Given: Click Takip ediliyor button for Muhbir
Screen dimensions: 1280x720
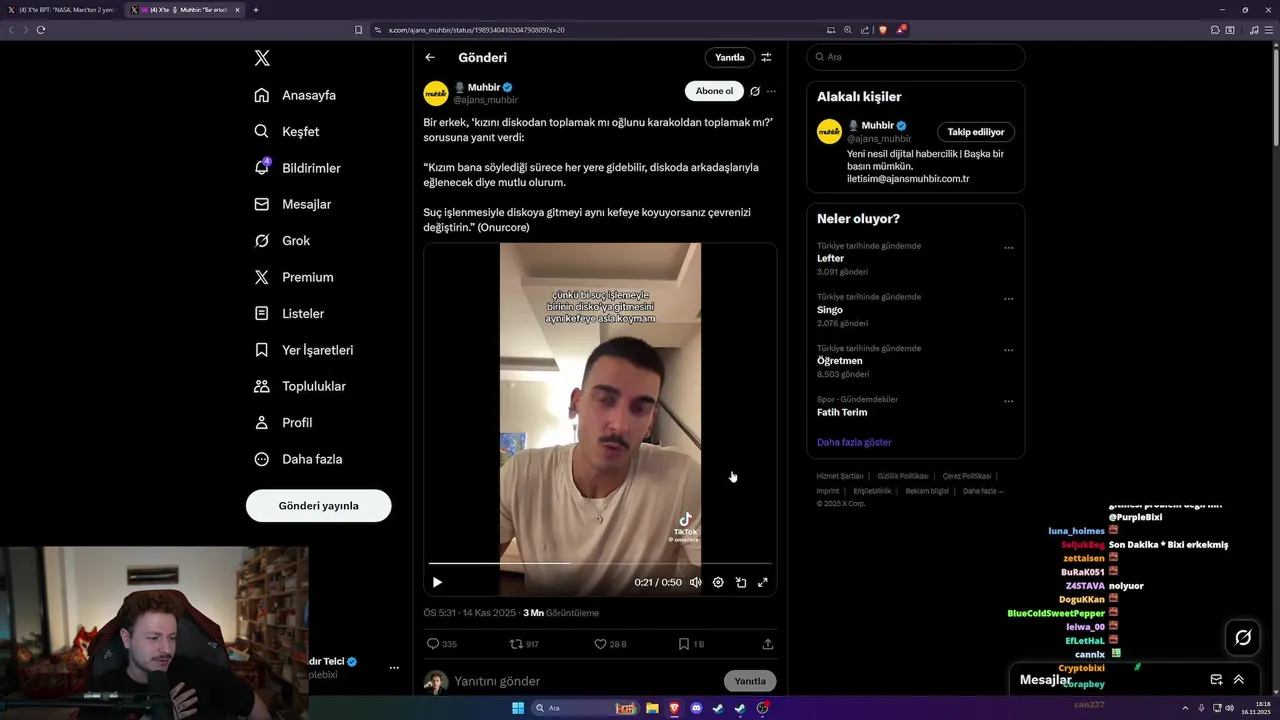Looking at the screenshot, I should pos(976,132).
